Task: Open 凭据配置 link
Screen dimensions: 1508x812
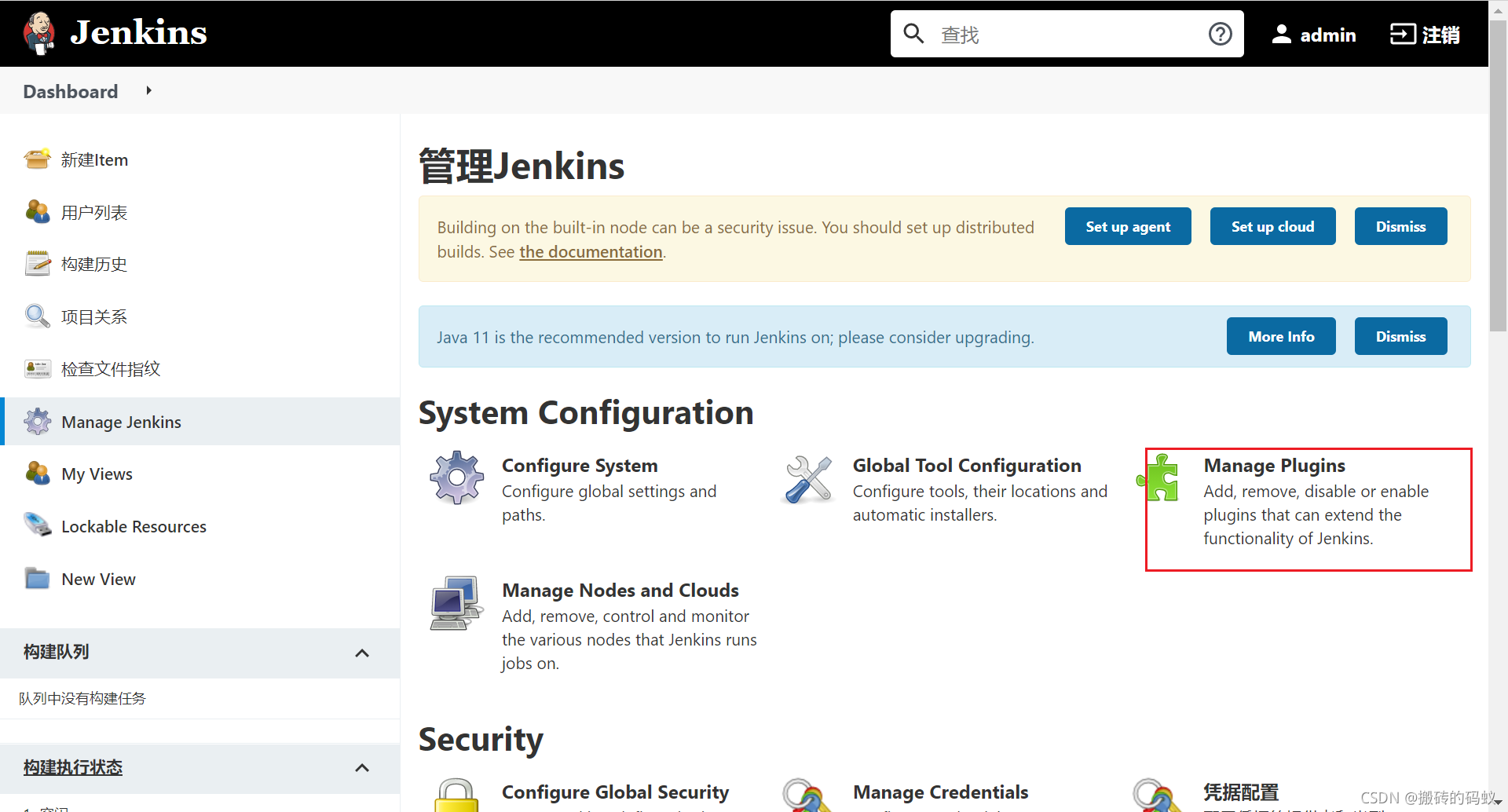Action: (x=1241, y=792)
